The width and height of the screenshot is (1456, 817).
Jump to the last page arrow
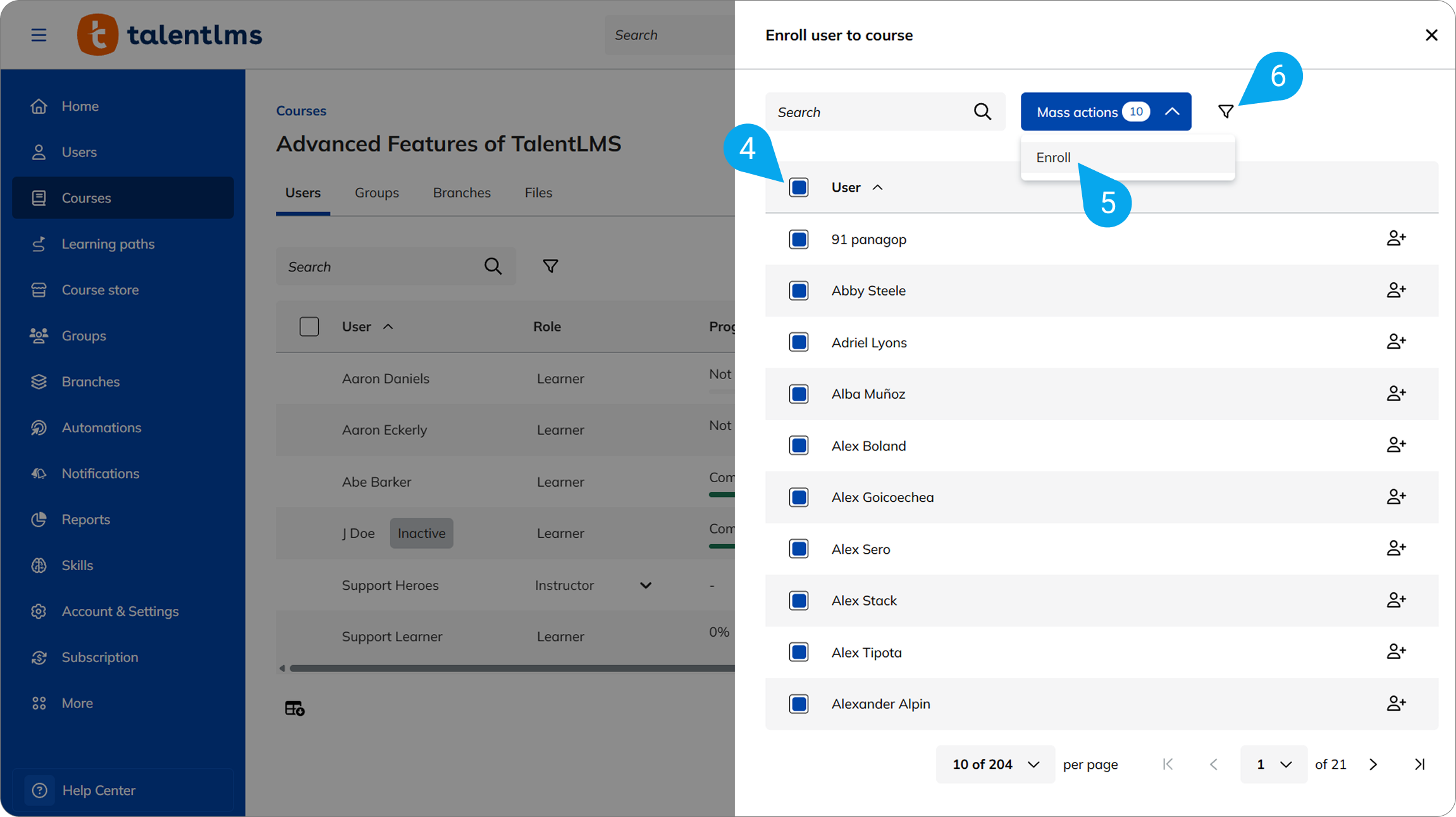pyautogui.click(x=1420, y=764)
